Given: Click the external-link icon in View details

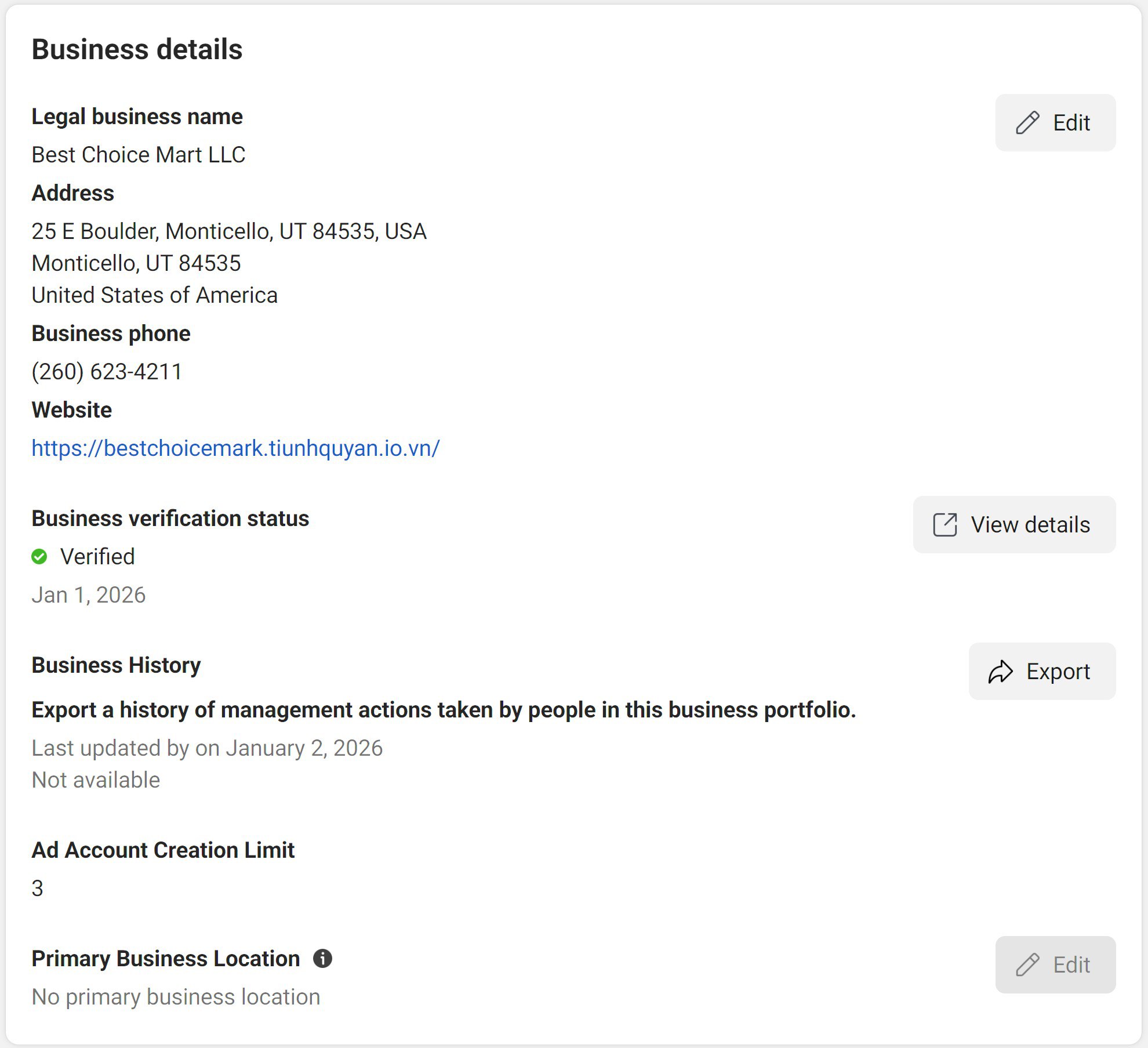Looking at the screenshot, I should pos(944,525).
